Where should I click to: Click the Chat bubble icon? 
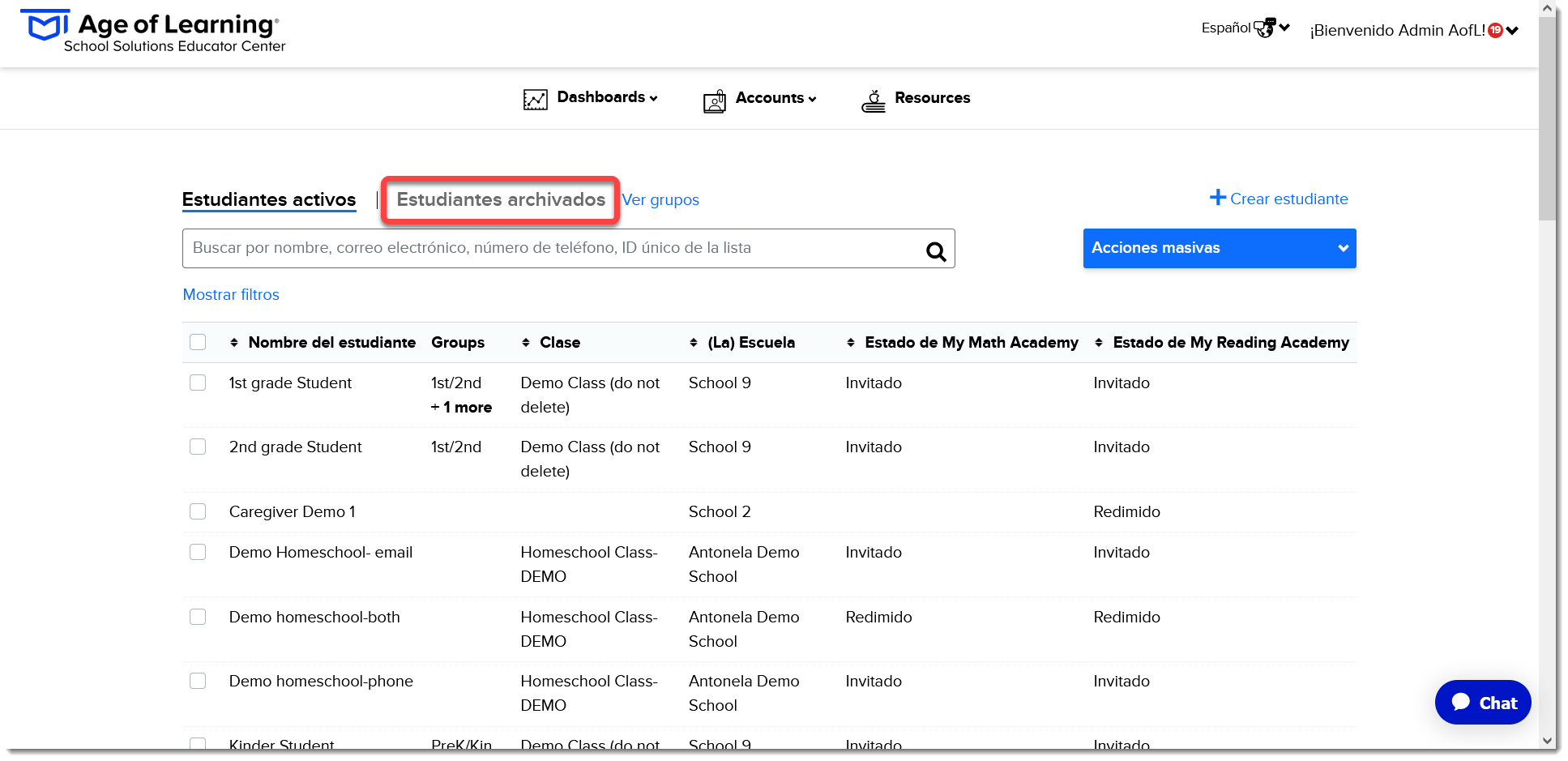tap(1461, 702)
